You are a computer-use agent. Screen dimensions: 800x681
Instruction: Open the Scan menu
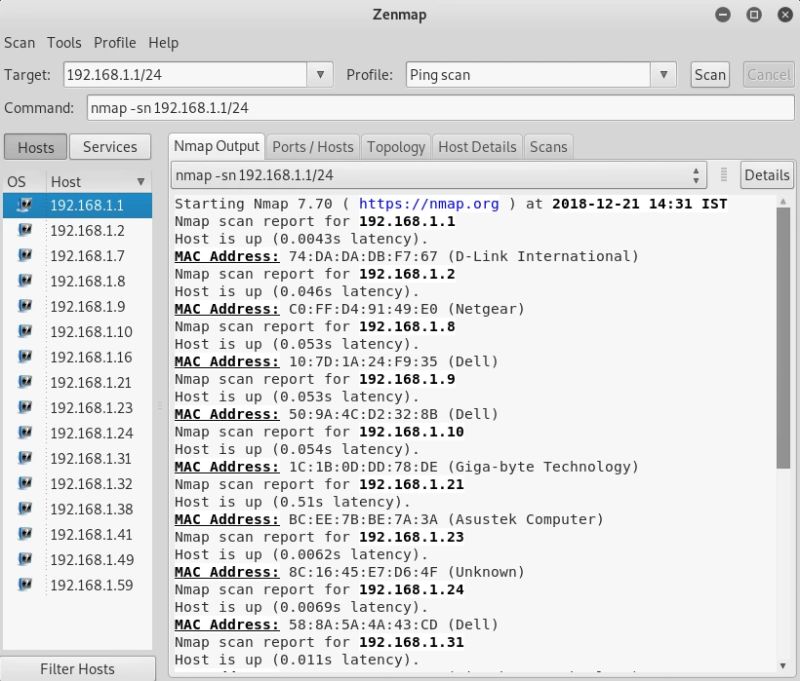(19, 43)
